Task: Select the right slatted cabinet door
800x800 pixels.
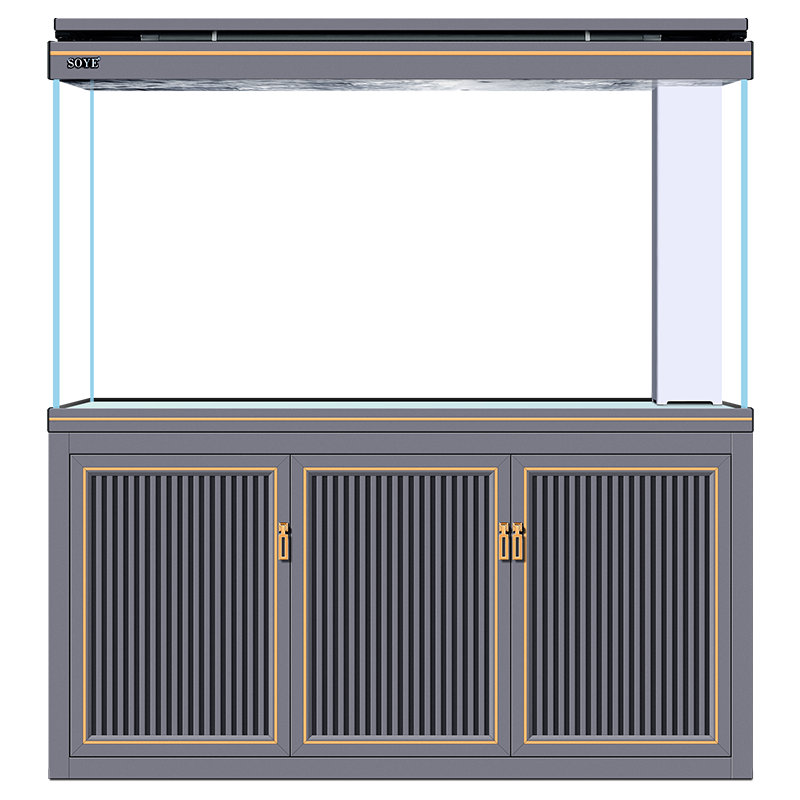Action: [620, 606]
